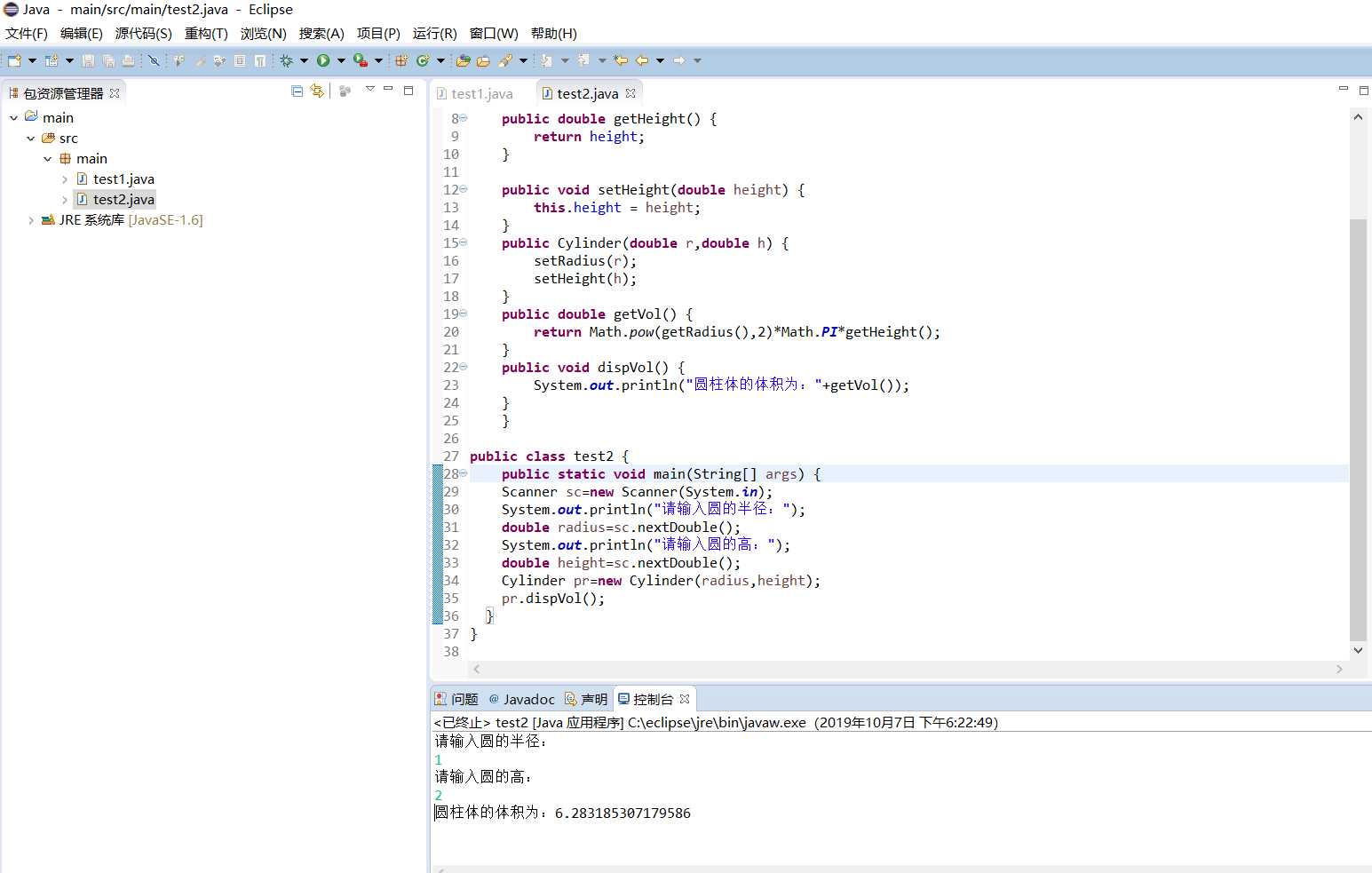Click the New file toolbar icon
This screenshot has width=1372, height=873.
(x=14, y=60)
